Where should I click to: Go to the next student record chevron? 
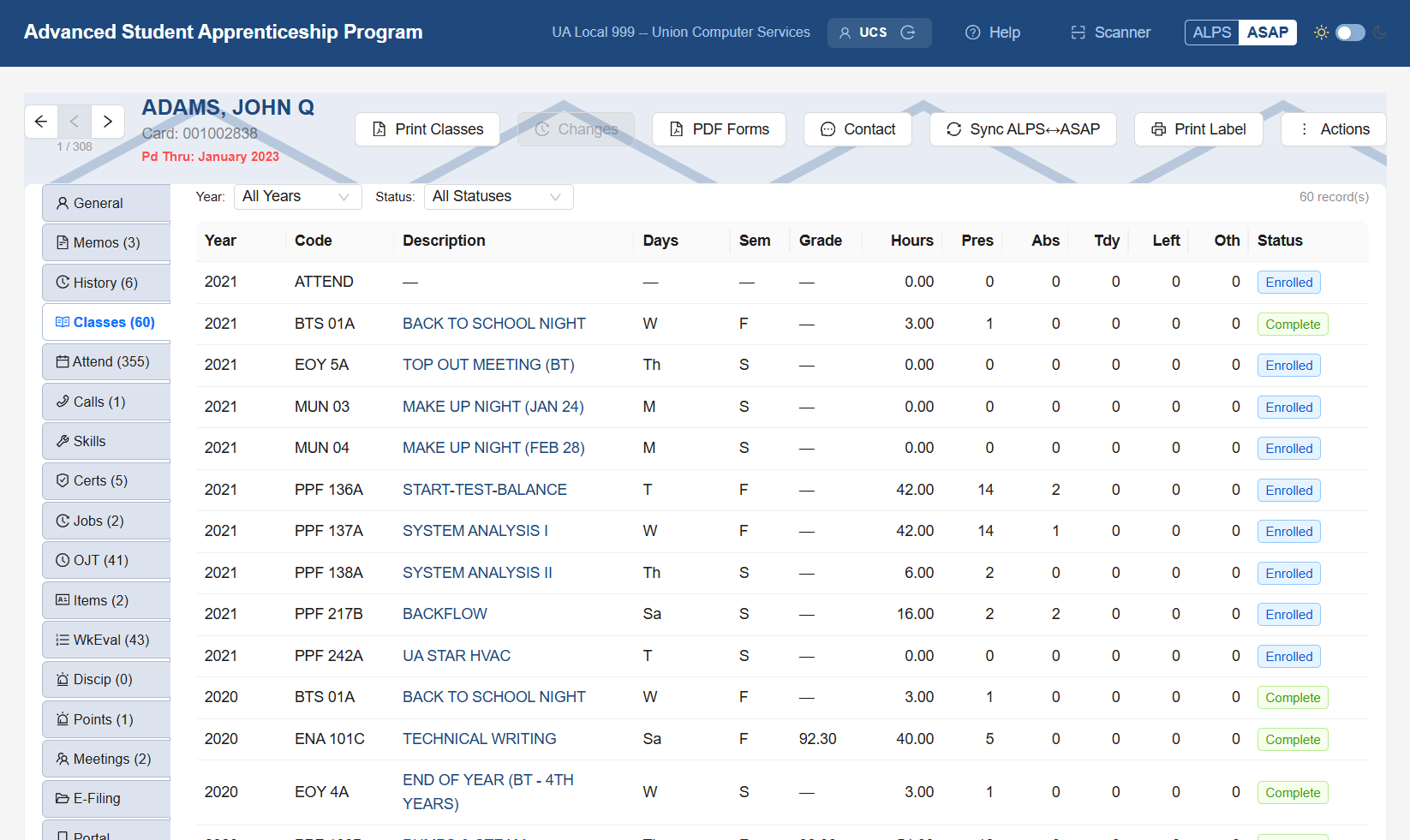[x=108, y=122]
